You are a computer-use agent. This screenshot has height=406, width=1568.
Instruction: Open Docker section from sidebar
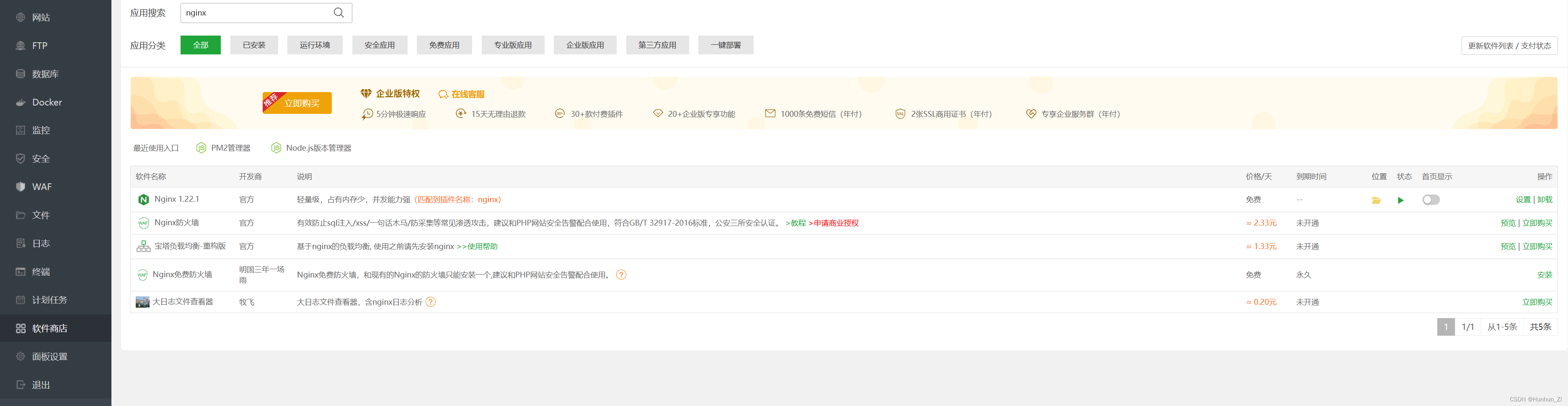pos(46,102)
